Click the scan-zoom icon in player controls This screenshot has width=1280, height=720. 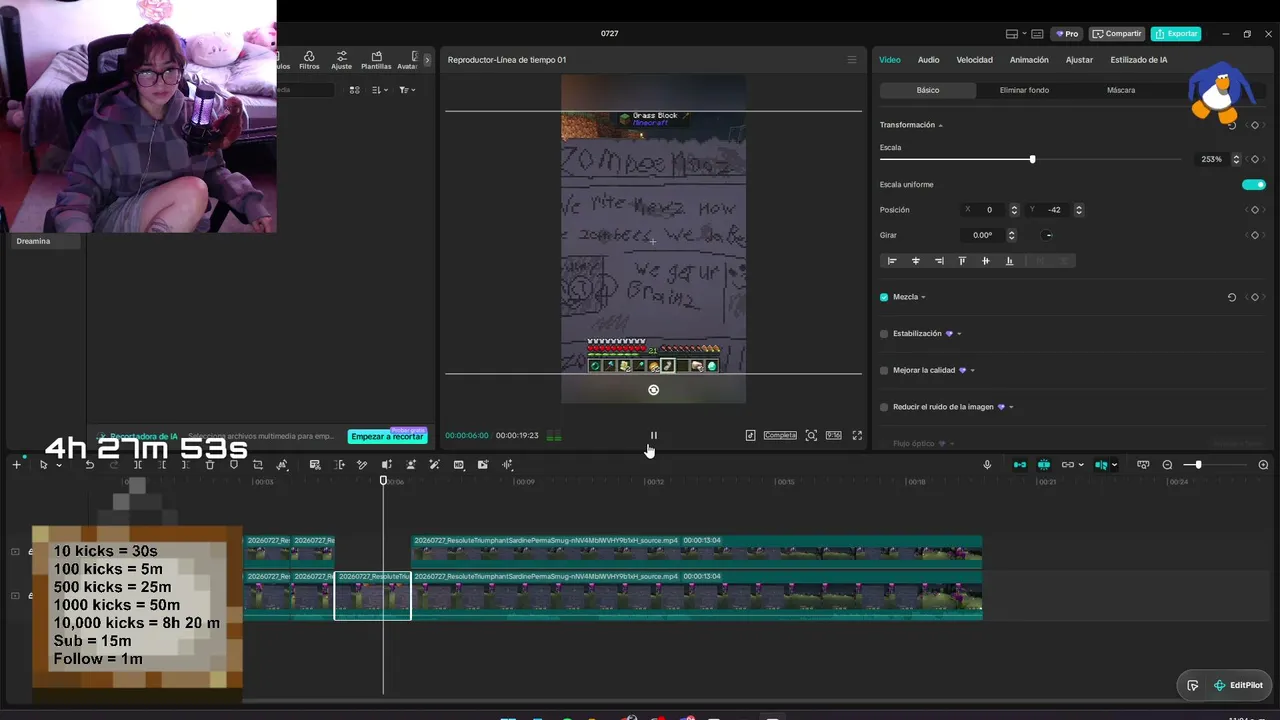tap(811, 436)
